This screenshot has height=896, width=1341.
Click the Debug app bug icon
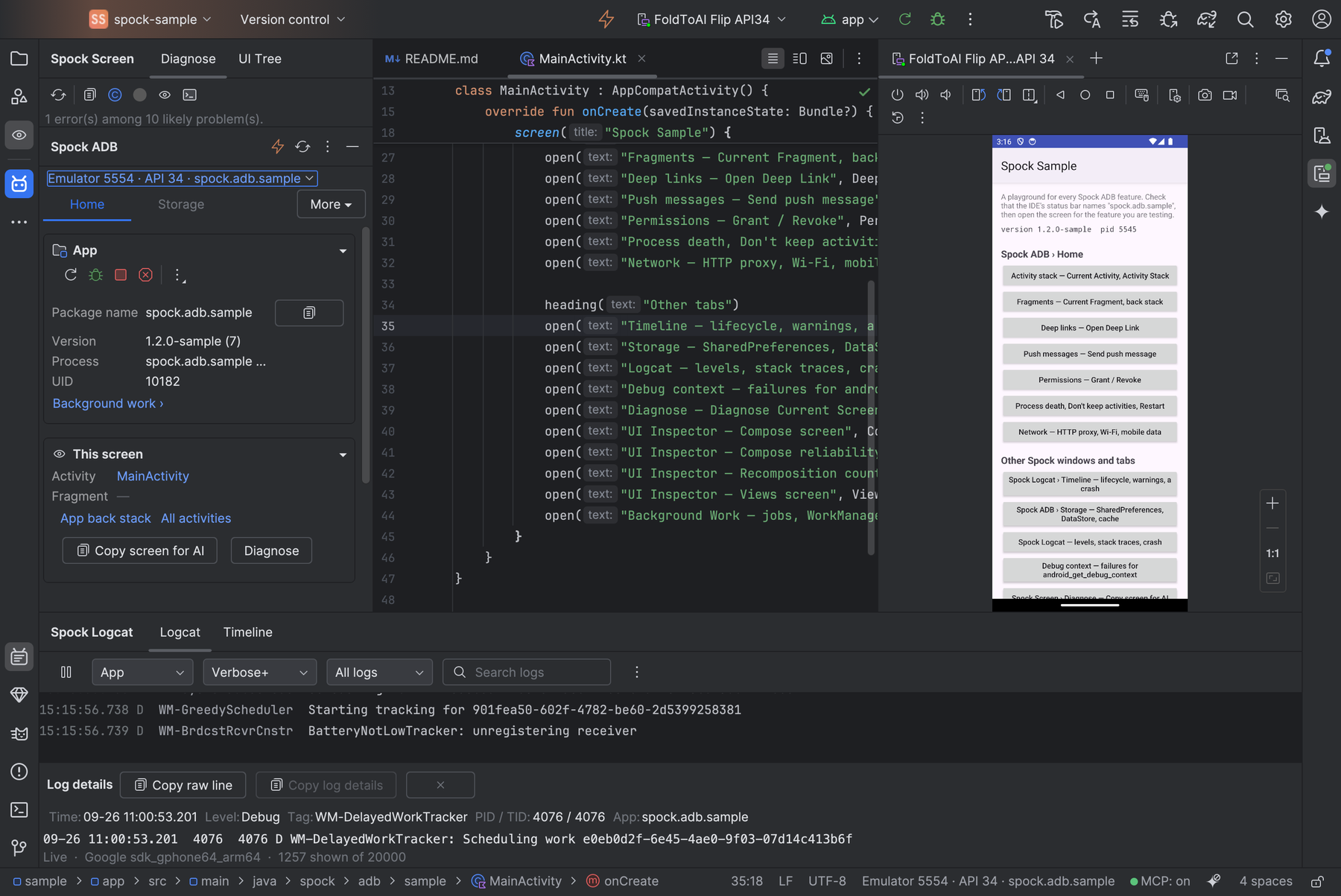click(x=938, y=19)
